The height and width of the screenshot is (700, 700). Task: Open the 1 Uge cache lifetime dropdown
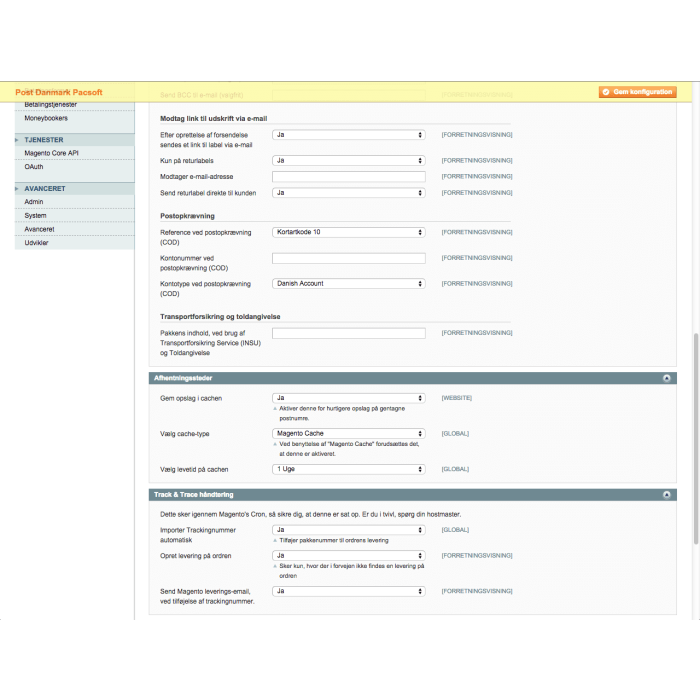coord(349,469)
